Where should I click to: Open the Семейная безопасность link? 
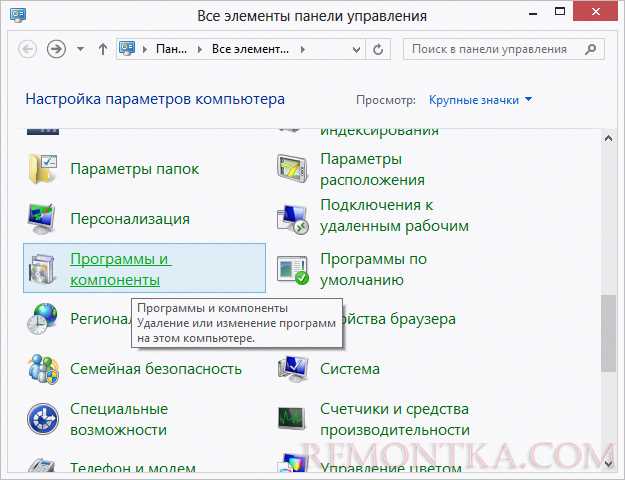click(156, 369)
